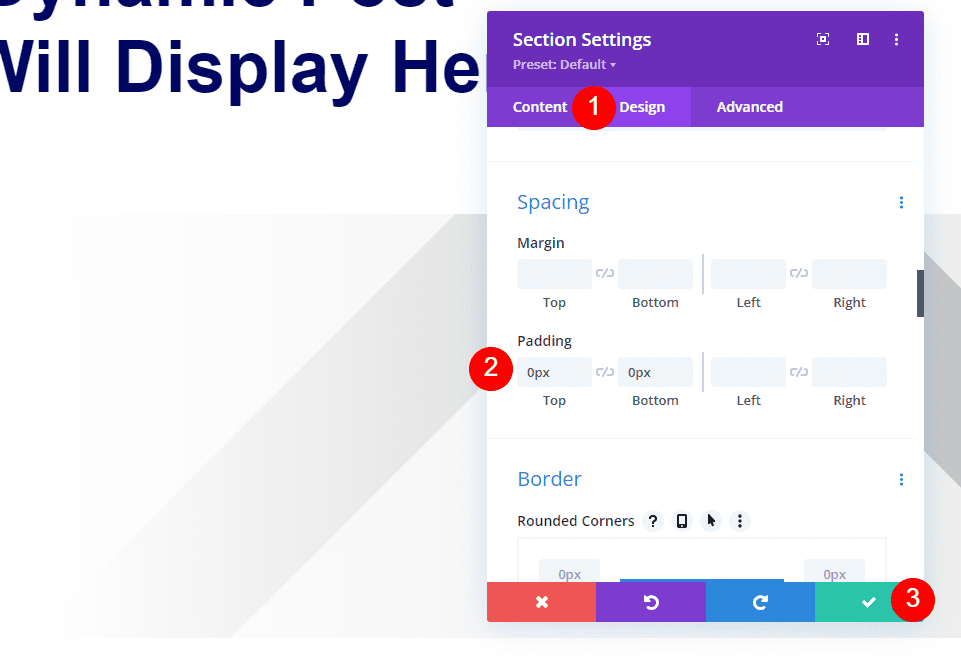Open the Spacing section options menu
961x661 pixels.
tap(901, 202)
